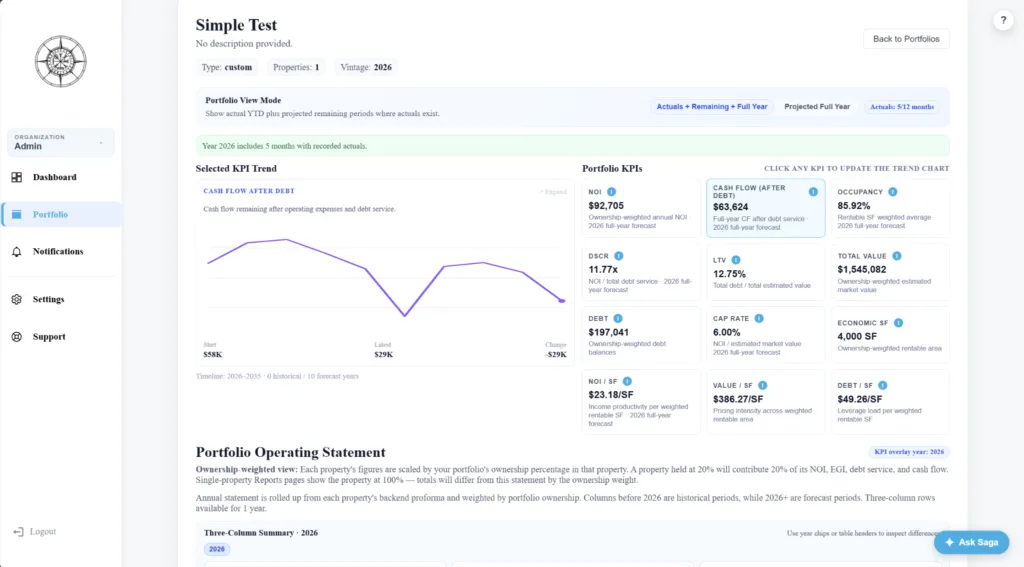The height and width of the screenshot is (567, 1024).
Task: Click the Properties: 1 tag
Action: tap(296, 67)
